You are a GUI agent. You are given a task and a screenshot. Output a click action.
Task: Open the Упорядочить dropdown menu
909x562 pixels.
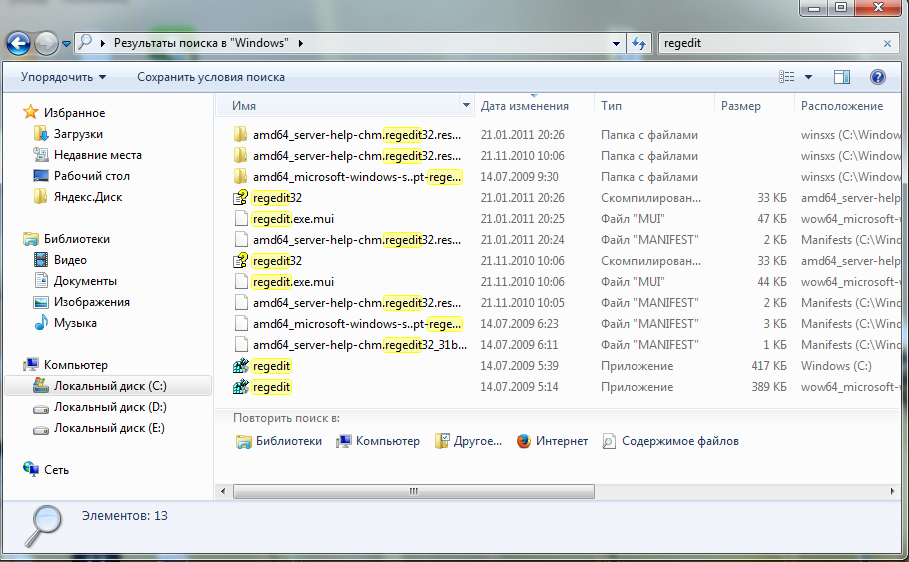point(64,77)
